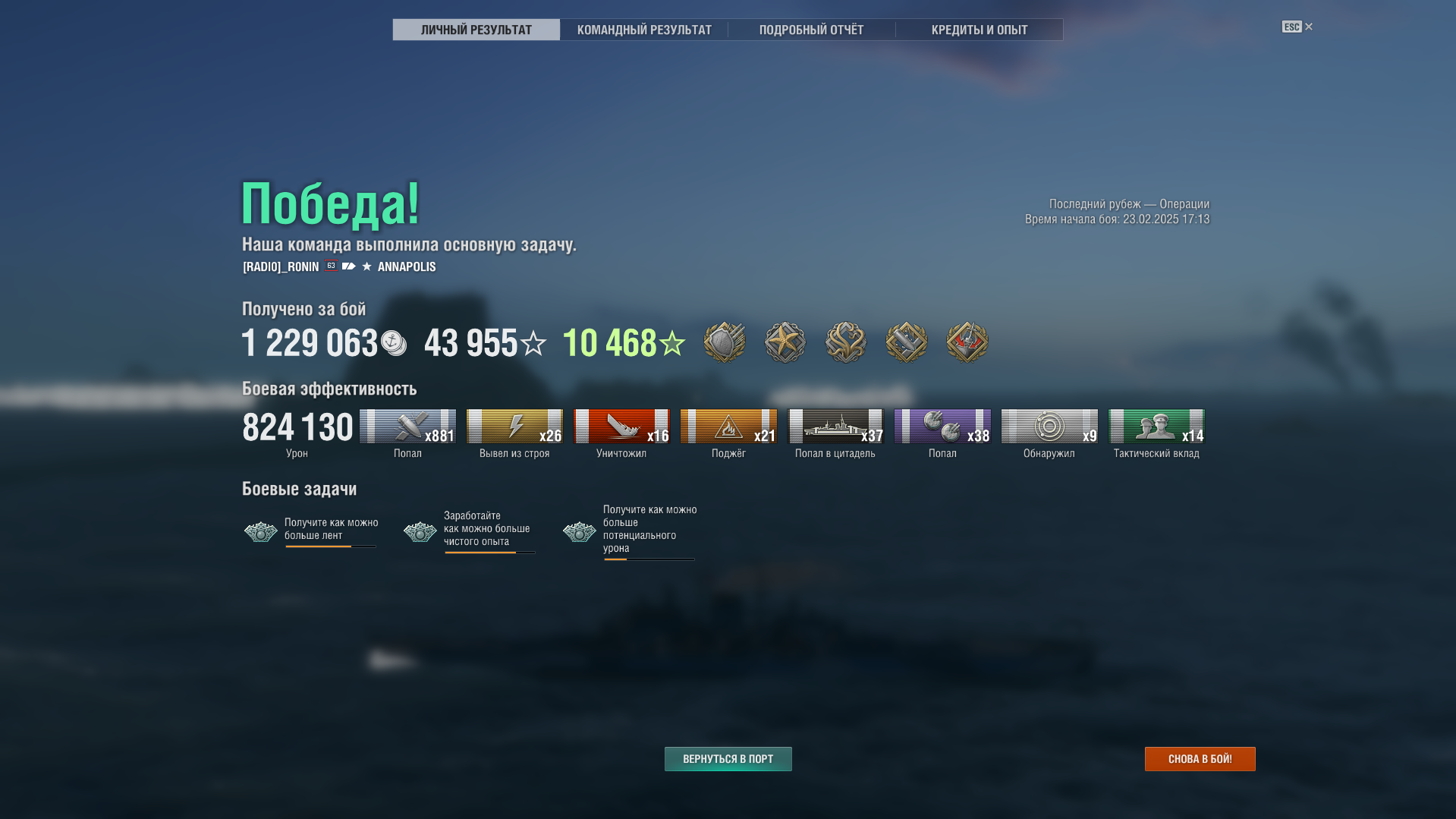The image size is (1456, 819).
Task: Click the Снова в бой! button
Action: [x=1200, y=759]
